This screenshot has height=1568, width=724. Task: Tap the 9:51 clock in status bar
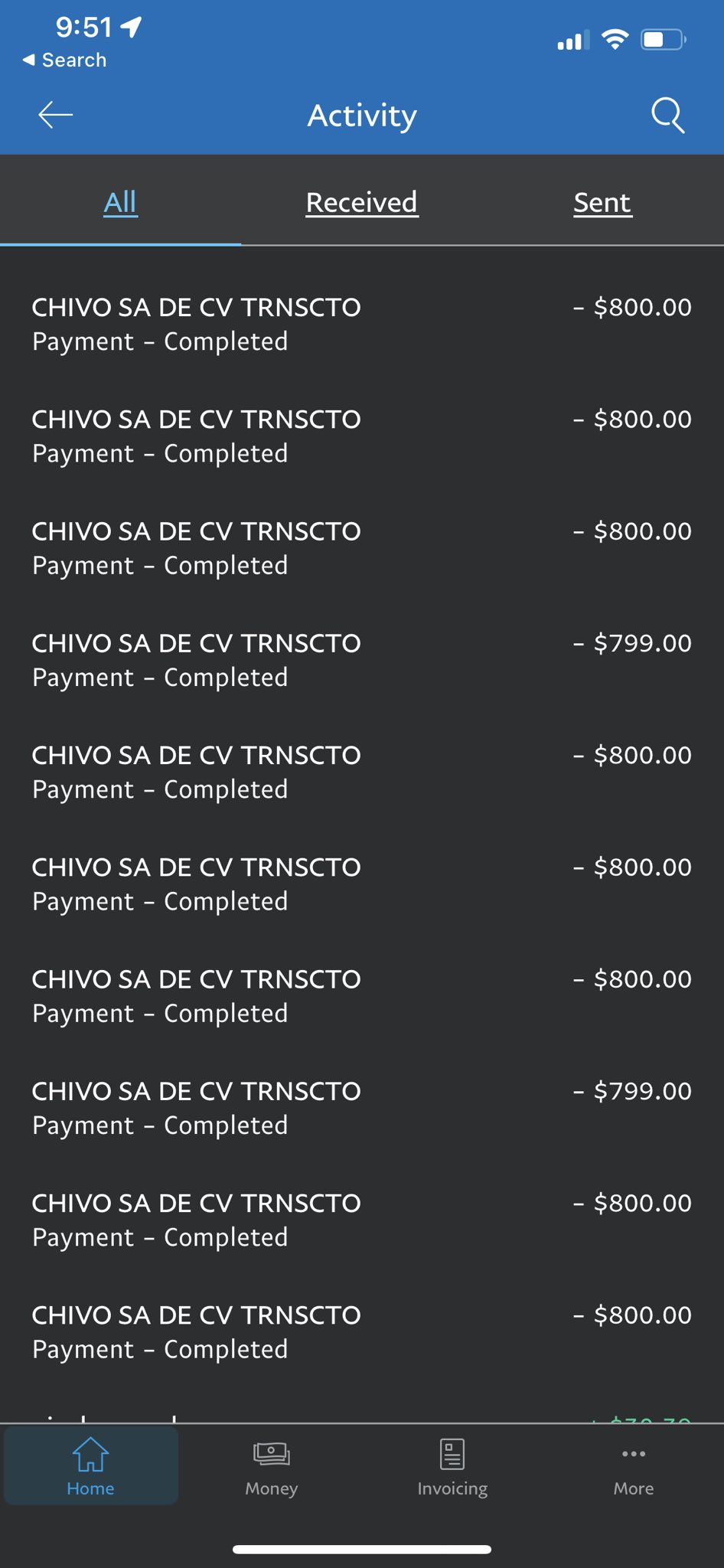pos(84,28)
